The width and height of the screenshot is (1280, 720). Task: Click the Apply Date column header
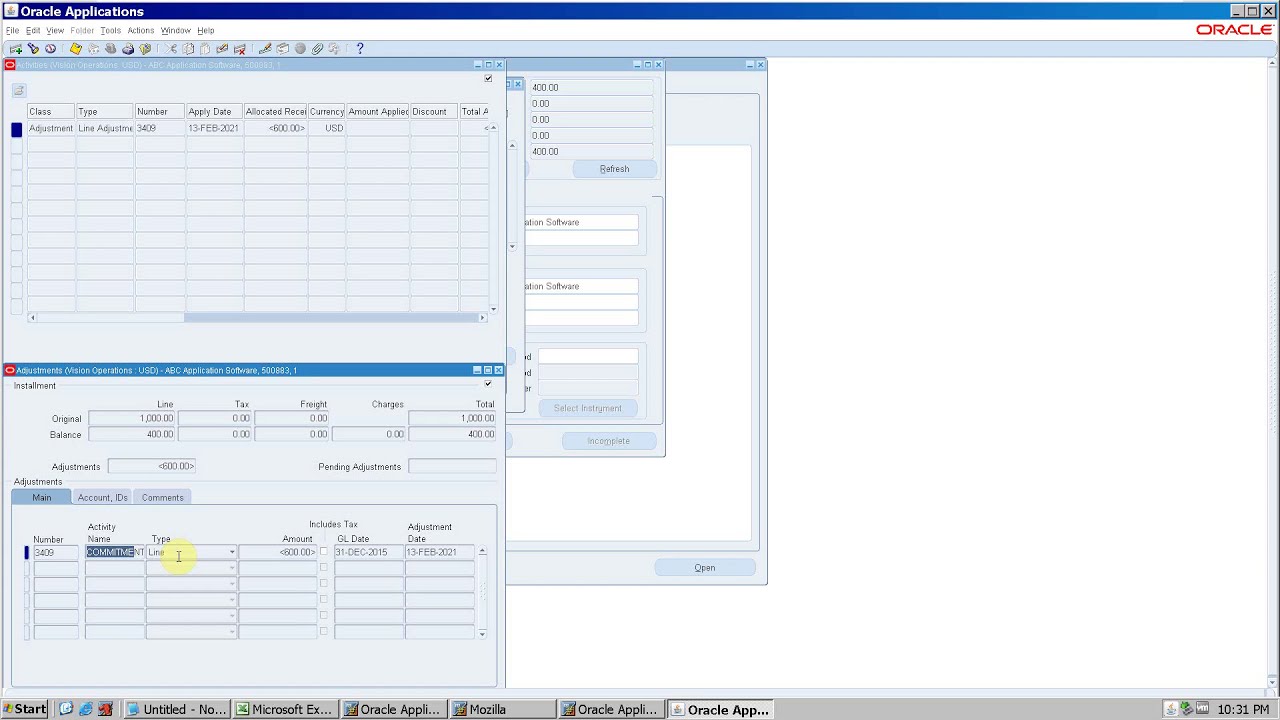pos(215,111)
